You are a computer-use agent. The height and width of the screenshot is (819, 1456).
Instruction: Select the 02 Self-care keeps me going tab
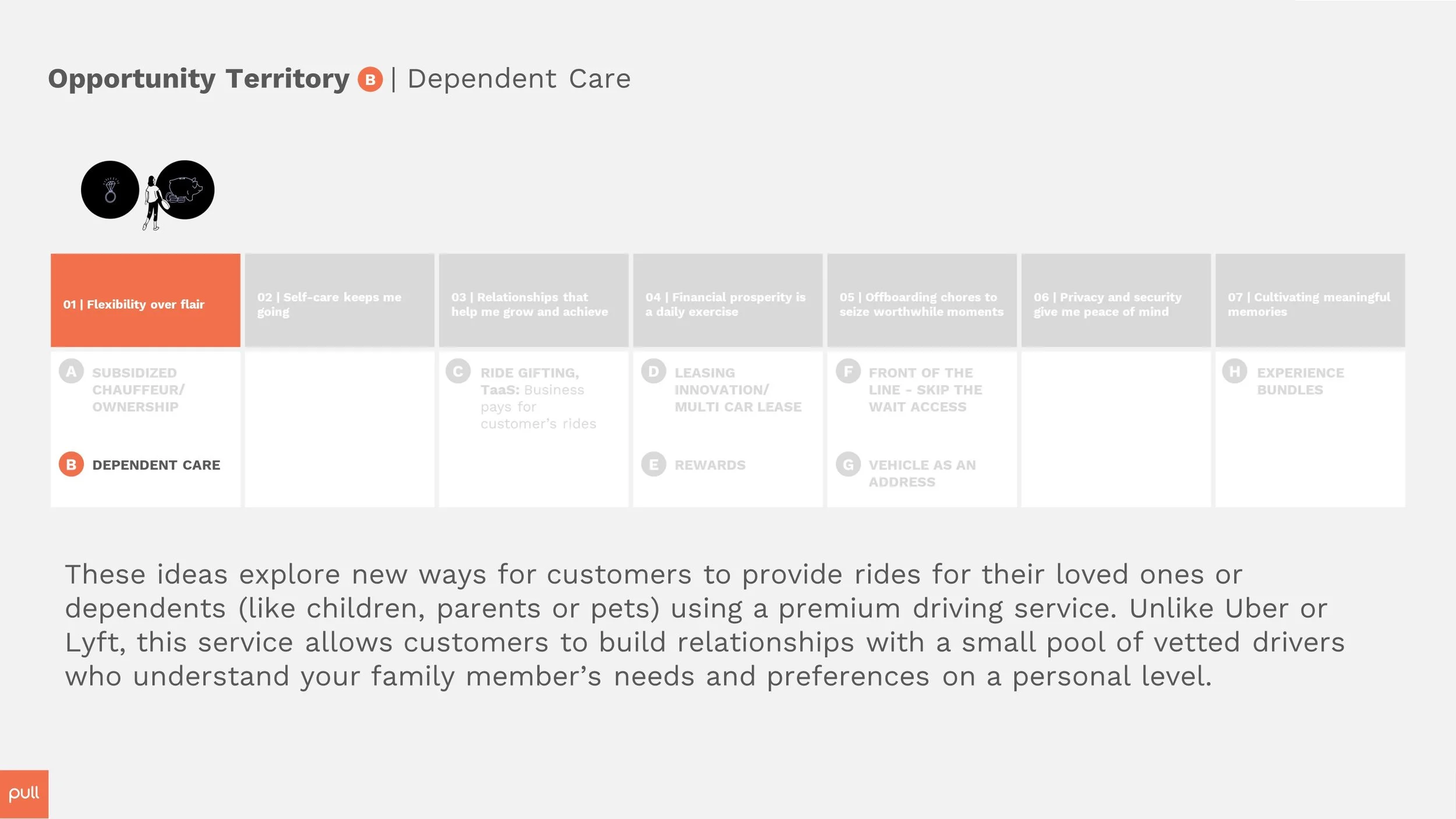coord(340,300)
